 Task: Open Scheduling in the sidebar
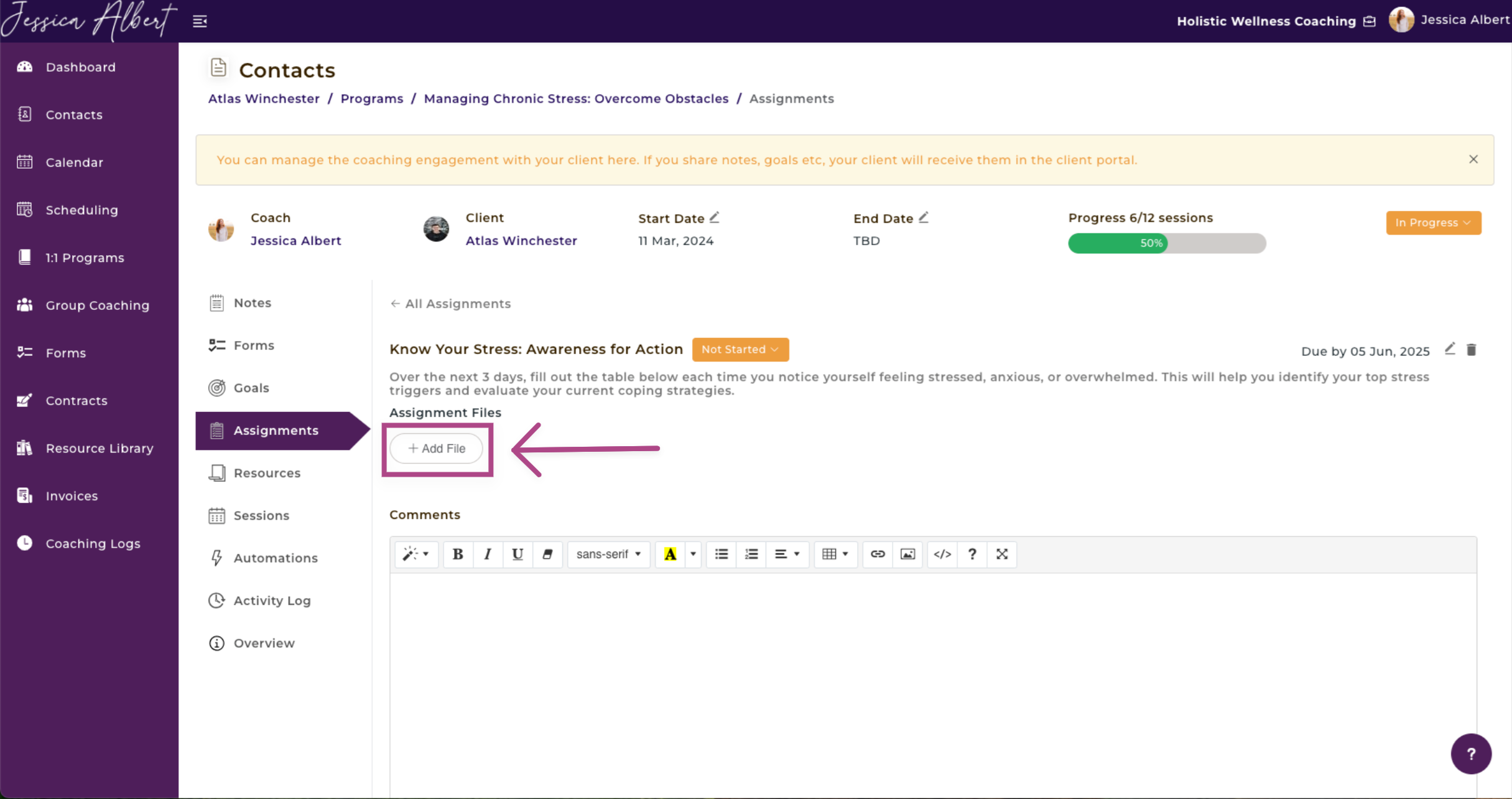coord(81,210)
